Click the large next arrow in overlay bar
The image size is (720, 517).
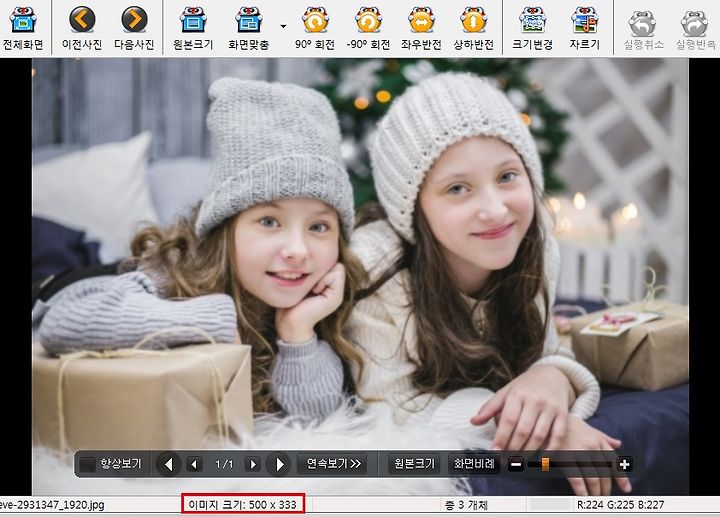point(279,464)
